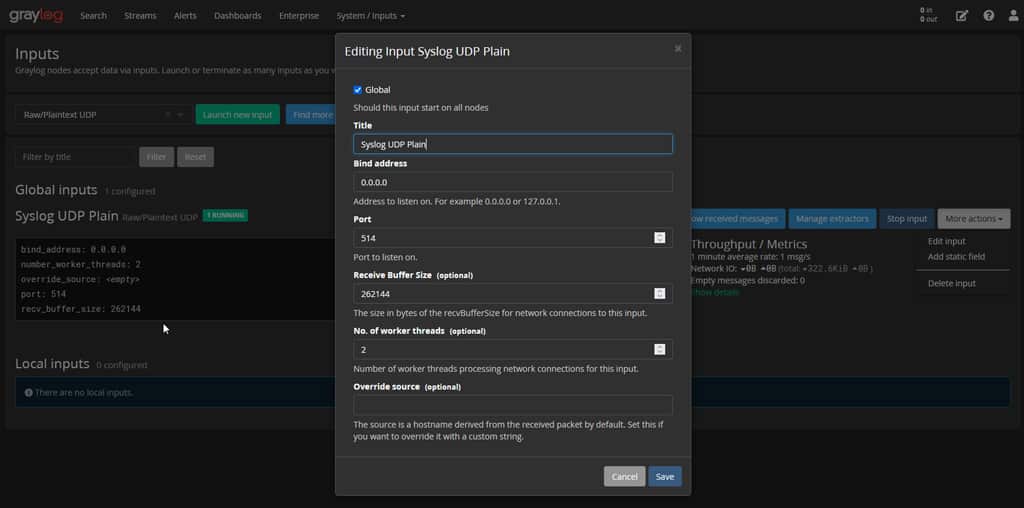Click the 'port: 514' config line
Viewport: 1024px width, 508px height.
tap(43, 294)
